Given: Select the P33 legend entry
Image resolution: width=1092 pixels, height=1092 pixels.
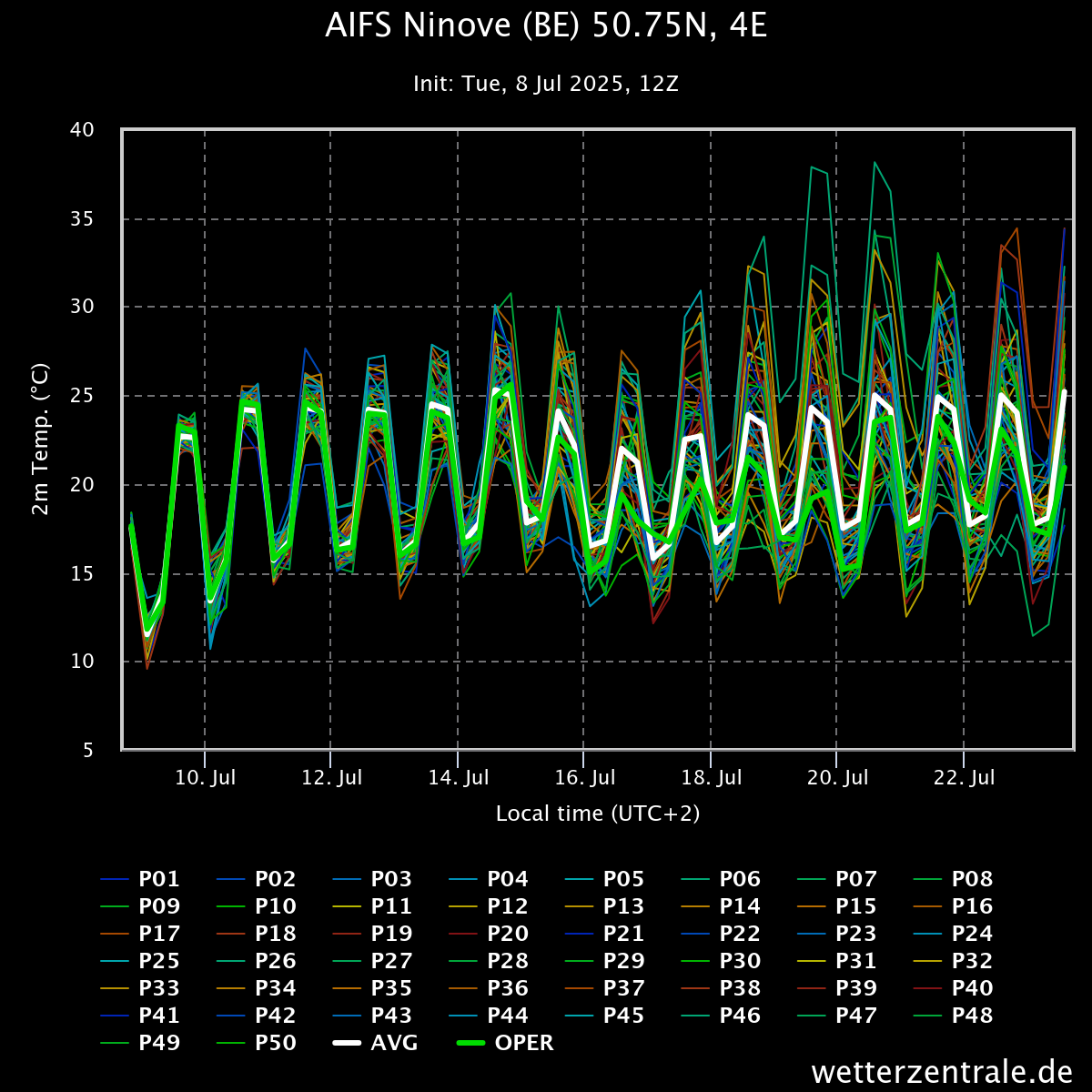Looking at the screenshot, I should [140, 988].
